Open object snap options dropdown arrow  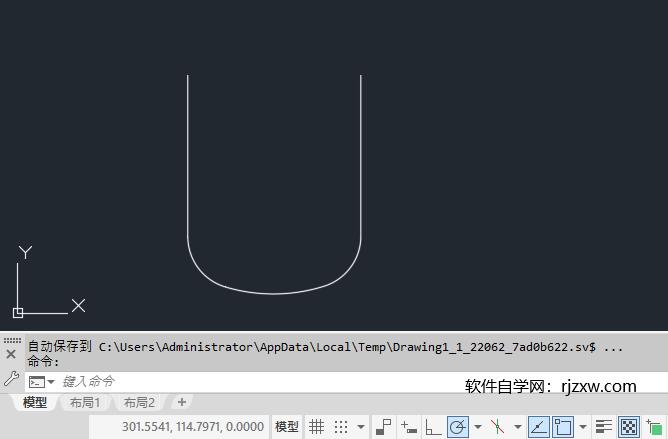point(583,427)
